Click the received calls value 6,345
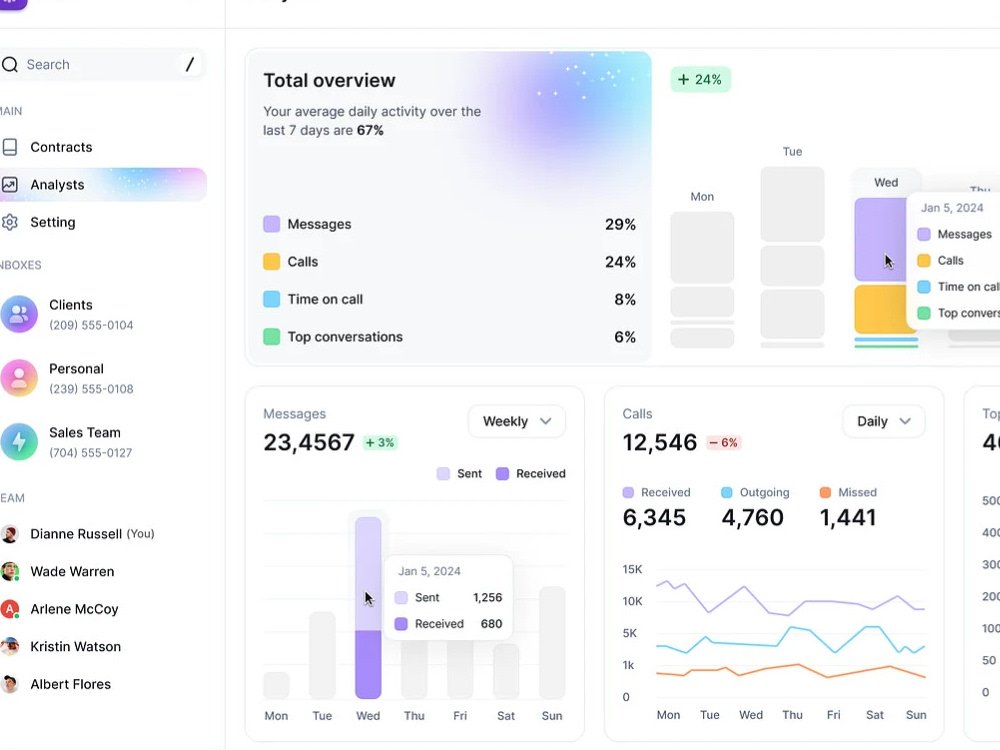Image resolution: width=1000 pixels, height=750 pixels. [x=654, y=517]
